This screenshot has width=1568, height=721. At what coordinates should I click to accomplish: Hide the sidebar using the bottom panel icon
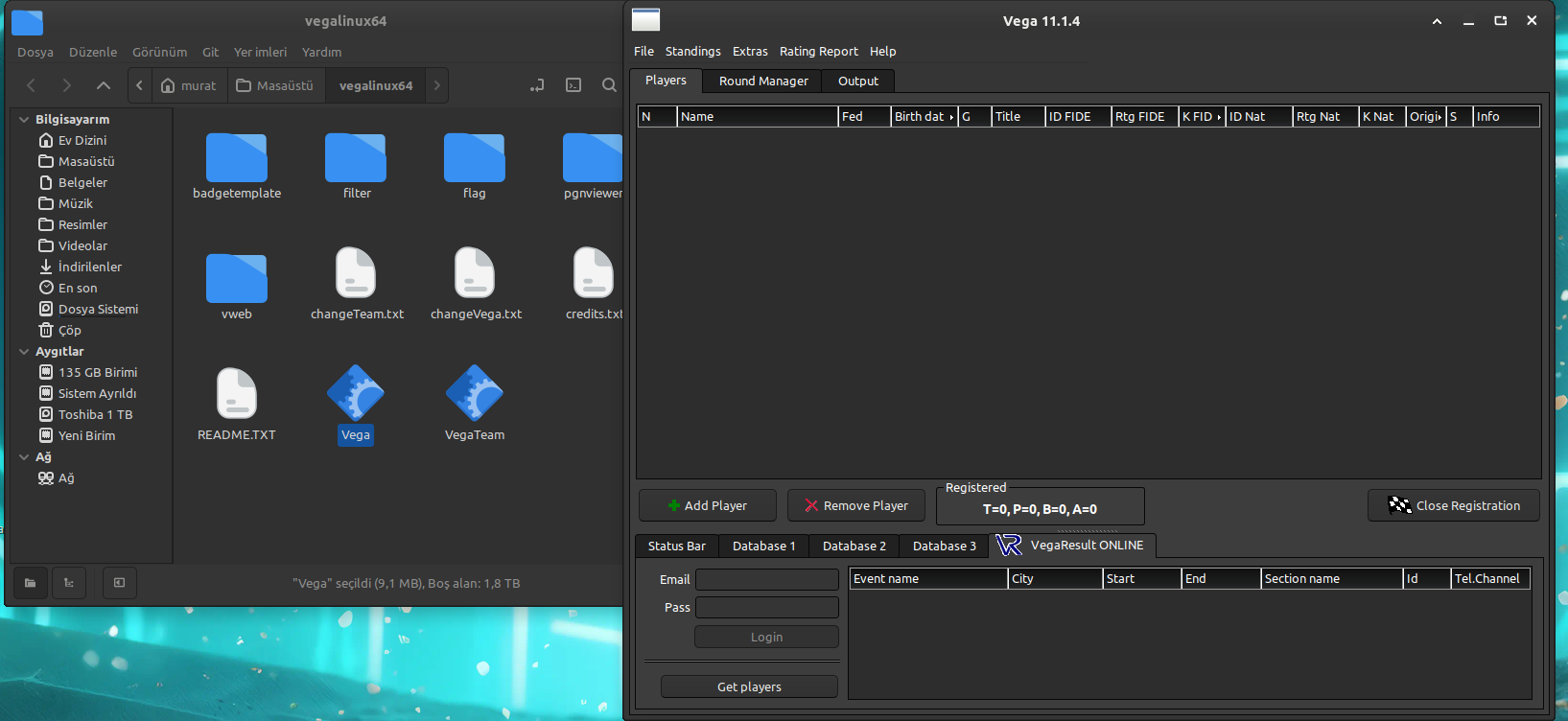tap(119, 583)
